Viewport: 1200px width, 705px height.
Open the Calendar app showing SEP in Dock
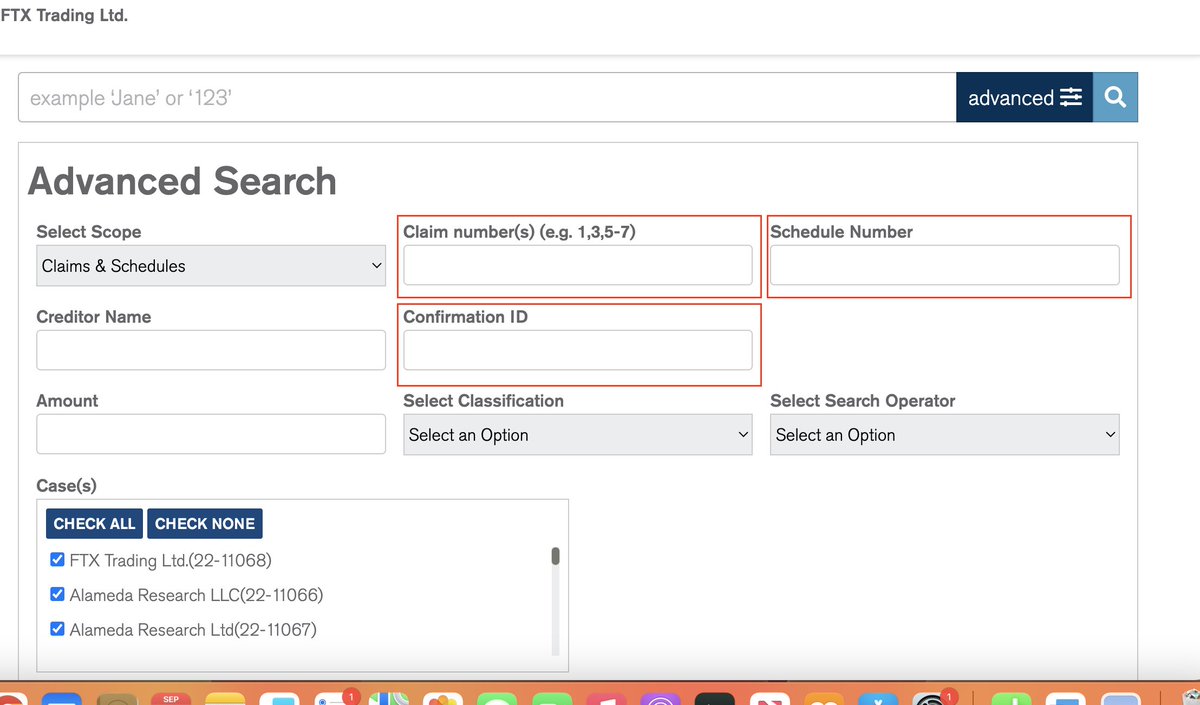171,698
